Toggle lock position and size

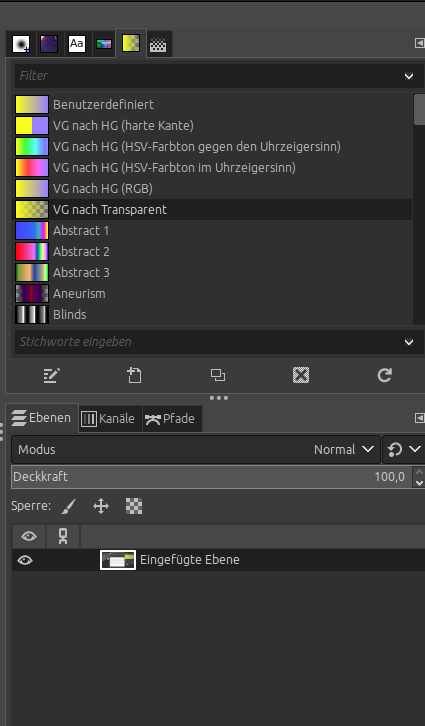[x=101, y=506]
